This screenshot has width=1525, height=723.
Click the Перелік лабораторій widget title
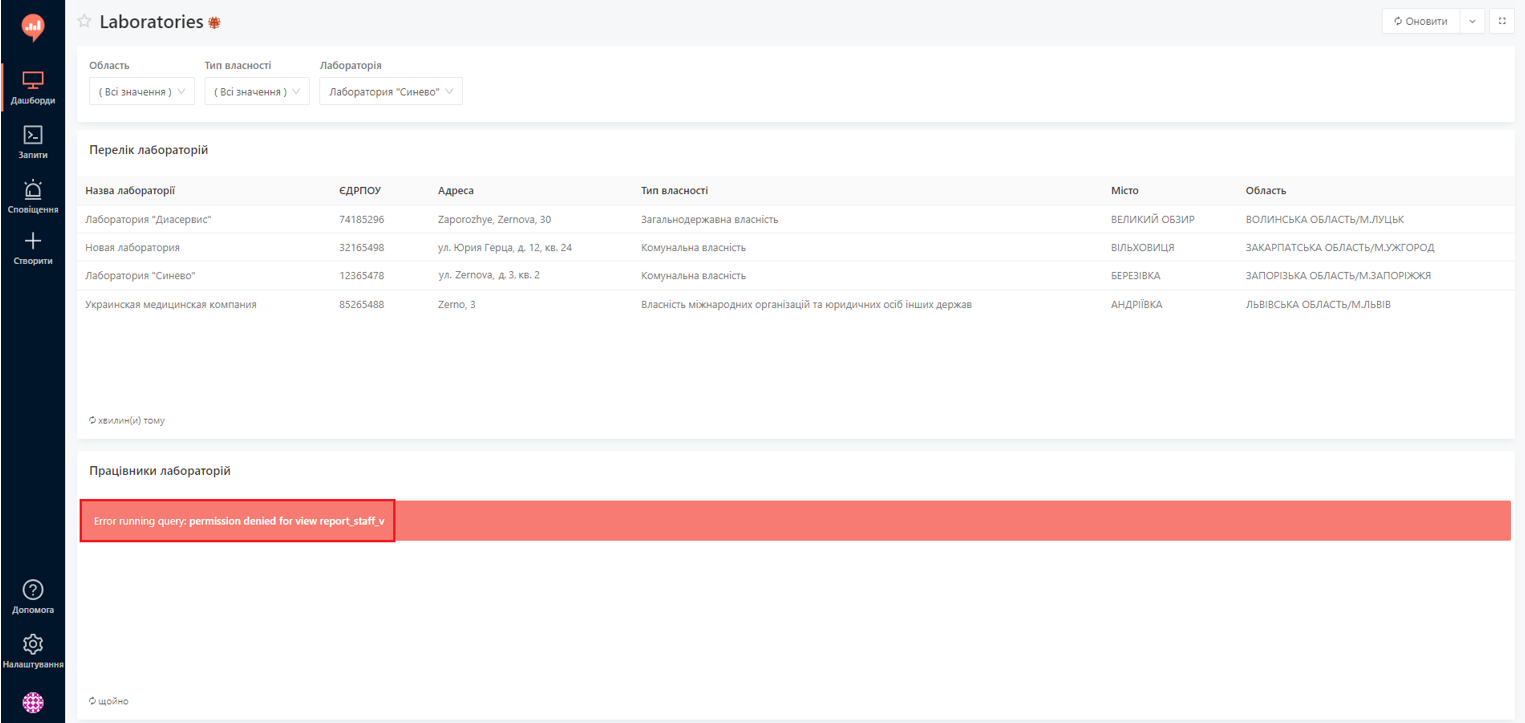tap(149, 150)
